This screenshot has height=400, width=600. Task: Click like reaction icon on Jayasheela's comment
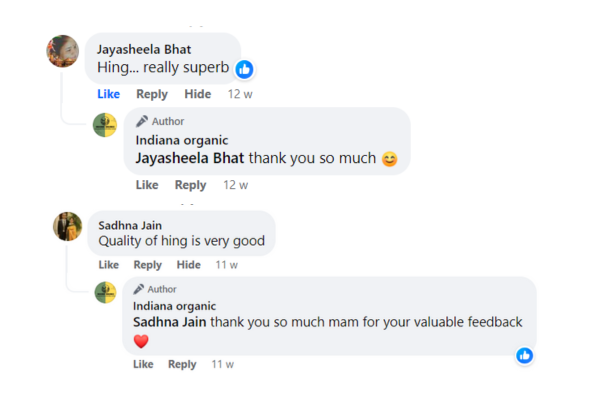click(x=244, y=69)
